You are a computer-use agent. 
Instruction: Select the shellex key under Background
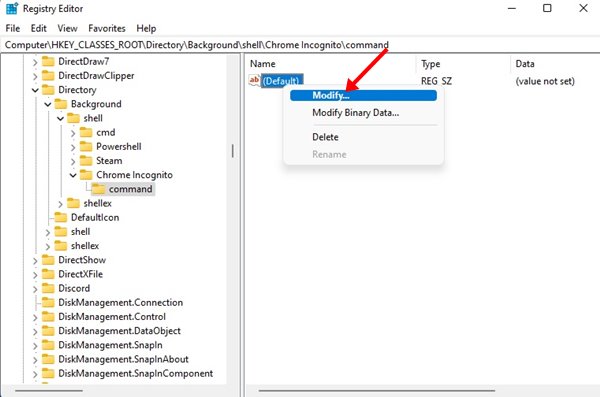click(x=98, y=203)
